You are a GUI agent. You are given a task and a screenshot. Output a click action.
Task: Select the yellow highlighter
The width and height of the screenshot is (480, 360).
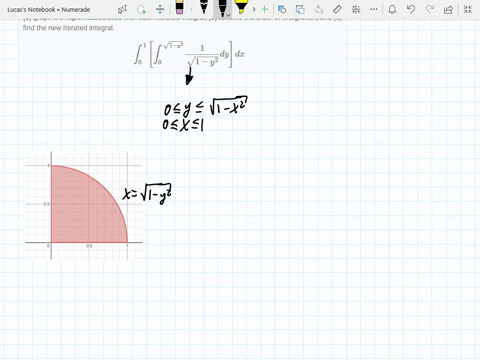pos(241,8)
